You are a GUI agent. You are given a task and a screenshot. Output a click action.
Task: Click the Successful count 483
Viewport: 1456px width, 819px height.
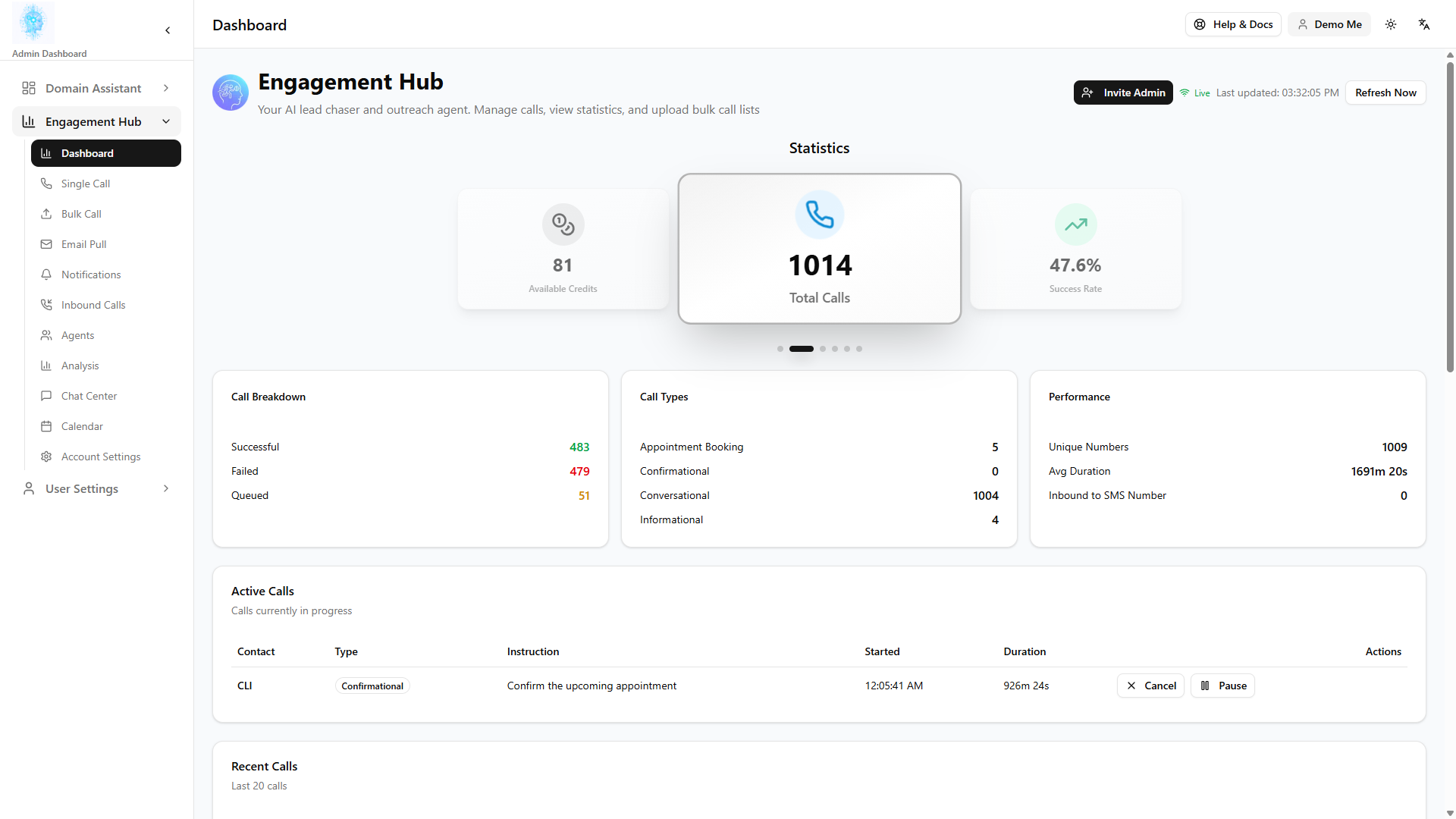579,447
